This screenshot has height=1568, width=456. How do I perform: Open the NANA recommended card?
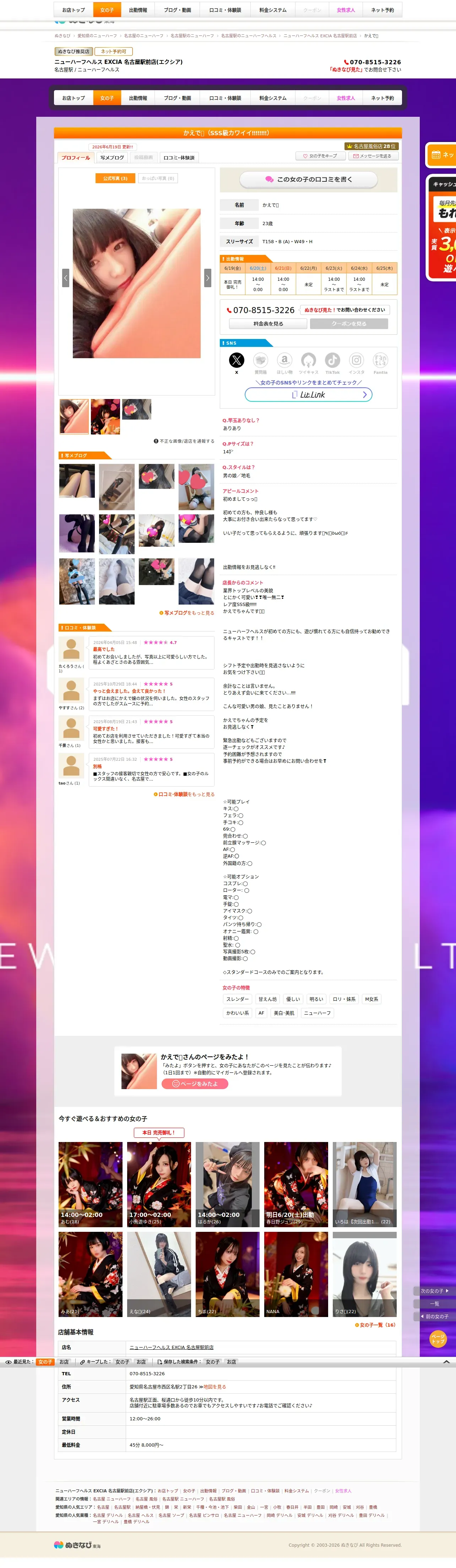pos(297,1275)
